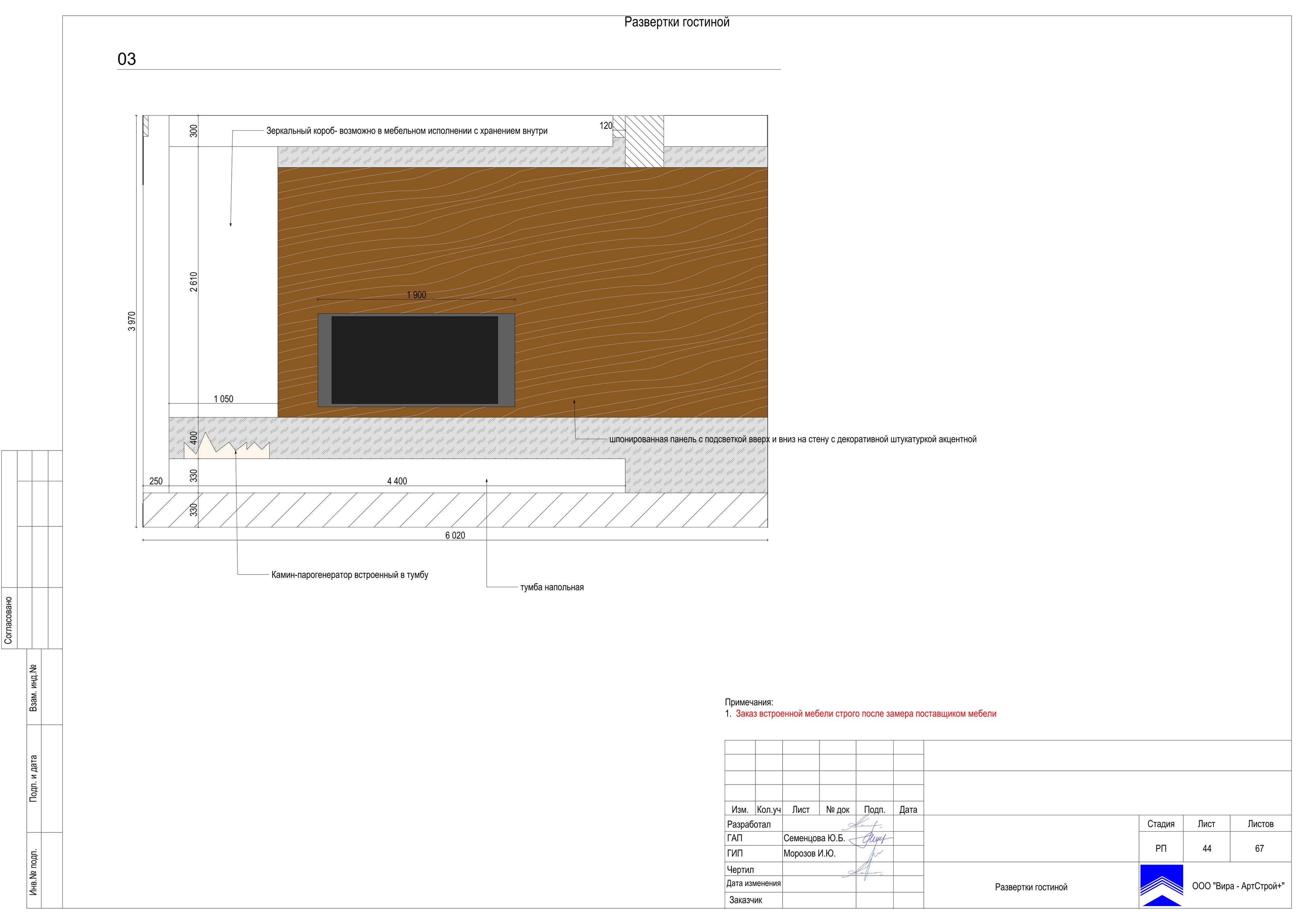
Task: Click the "Разработал" row label
Action: [749, 824]
